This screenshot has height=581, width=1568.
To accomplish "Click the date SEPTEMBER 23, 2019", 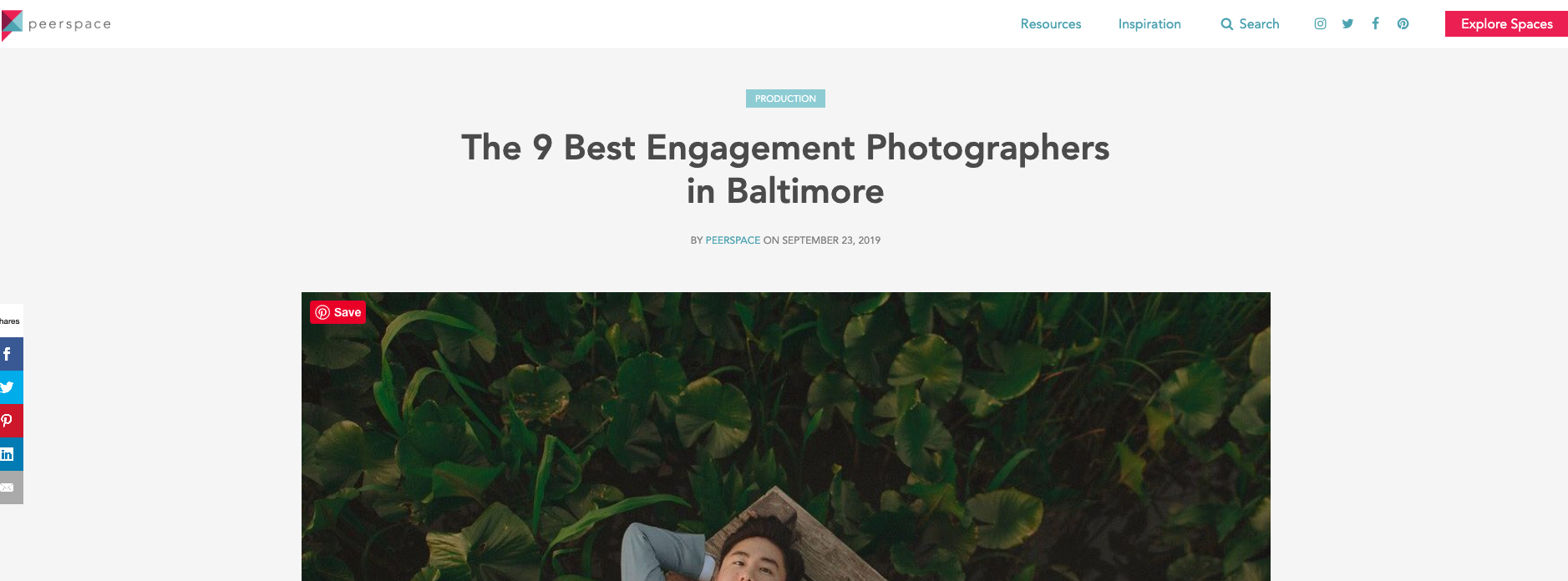I will (831, 240).
